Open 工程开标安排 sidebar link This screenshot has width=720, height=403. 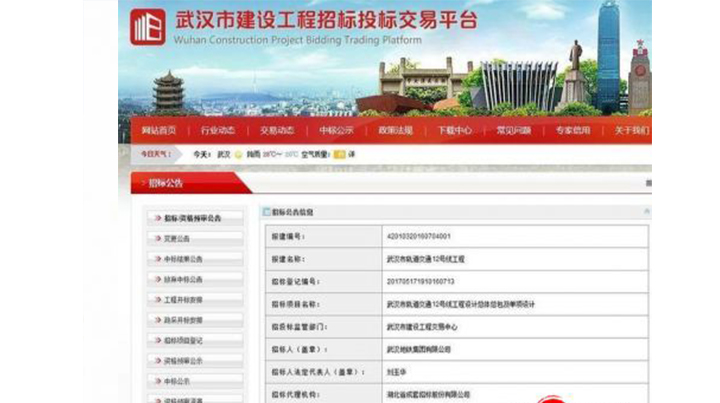[195, 300]
